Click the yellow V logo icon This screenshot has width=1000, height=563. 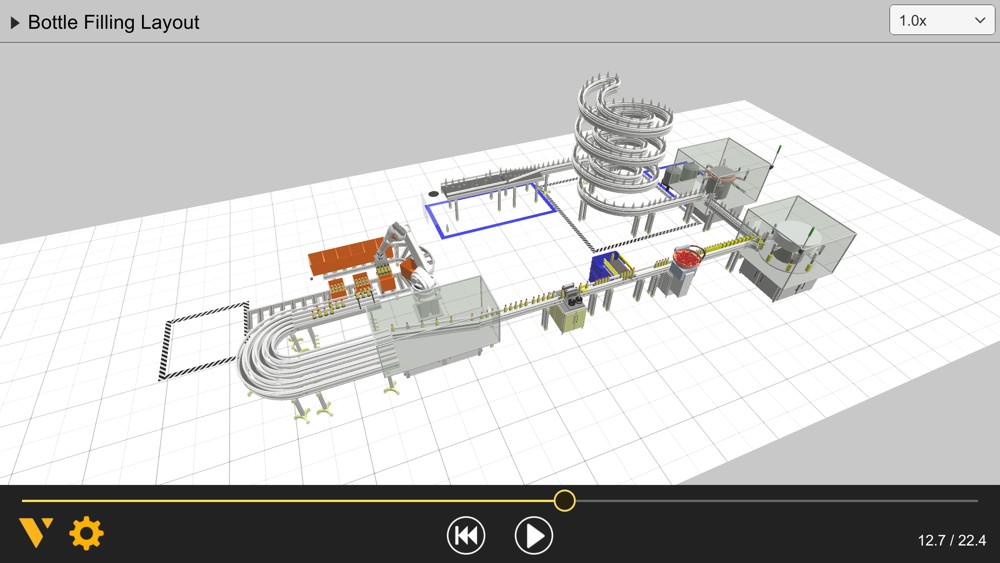click(x=36, y=533)
